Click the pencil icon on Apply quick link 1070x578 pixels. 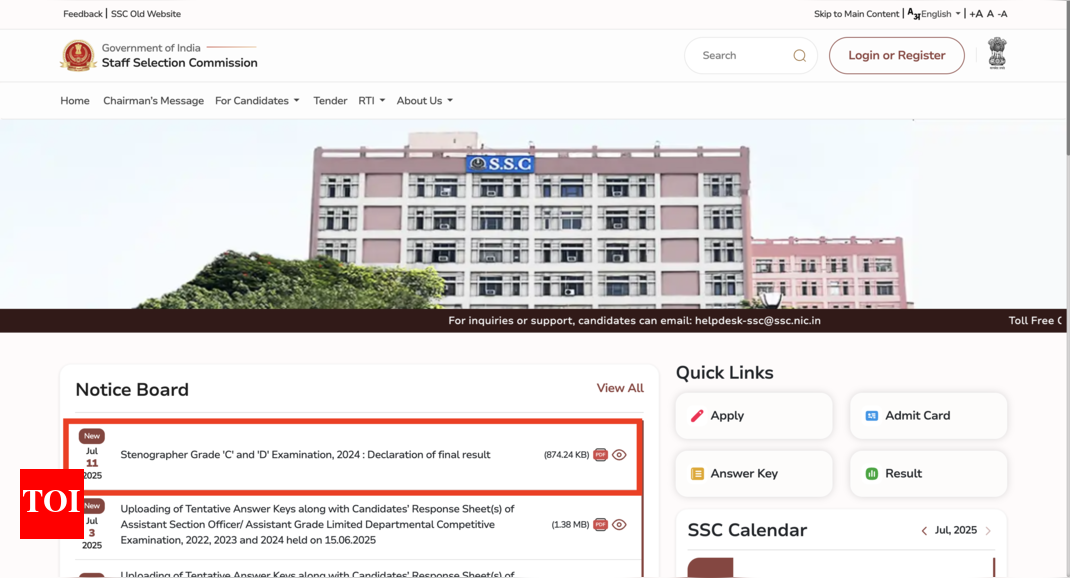coord(697,416)
